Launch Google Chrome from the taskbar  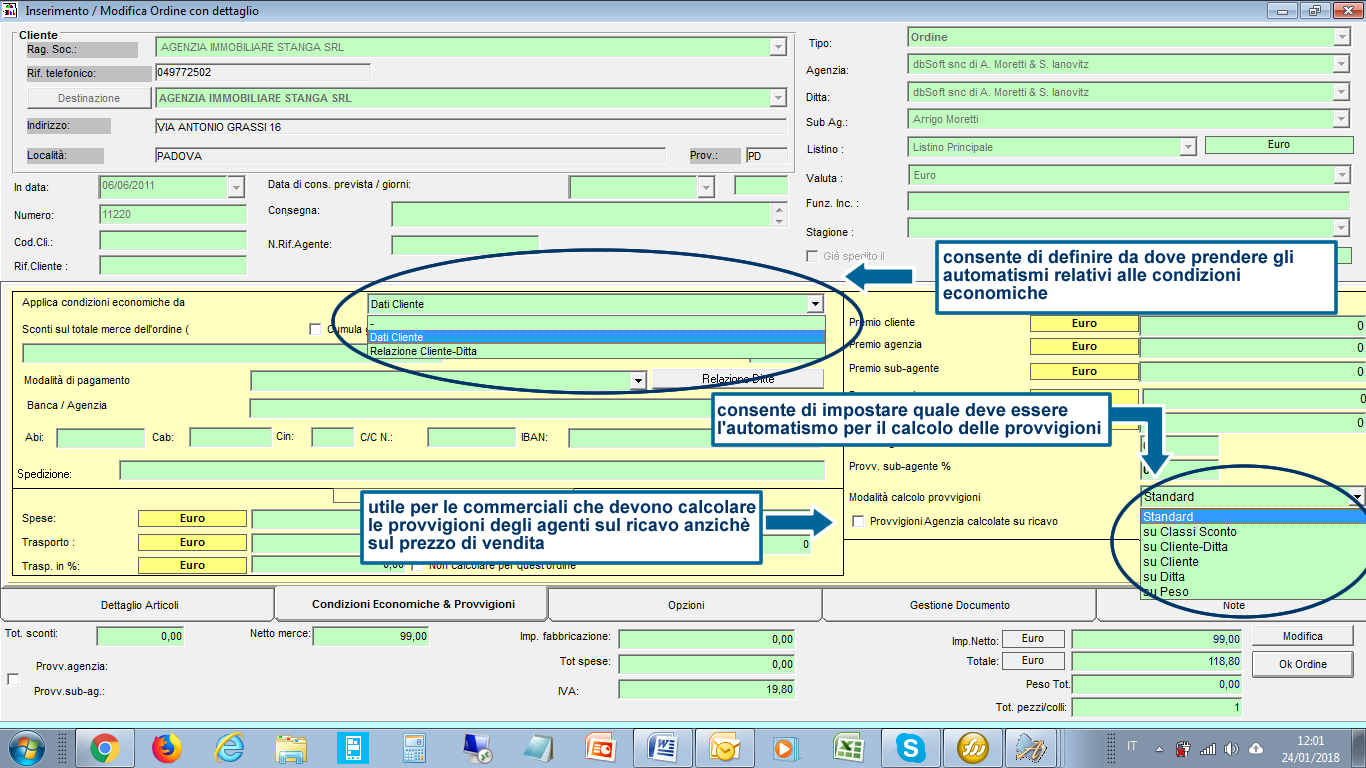[x=105, y=747]
